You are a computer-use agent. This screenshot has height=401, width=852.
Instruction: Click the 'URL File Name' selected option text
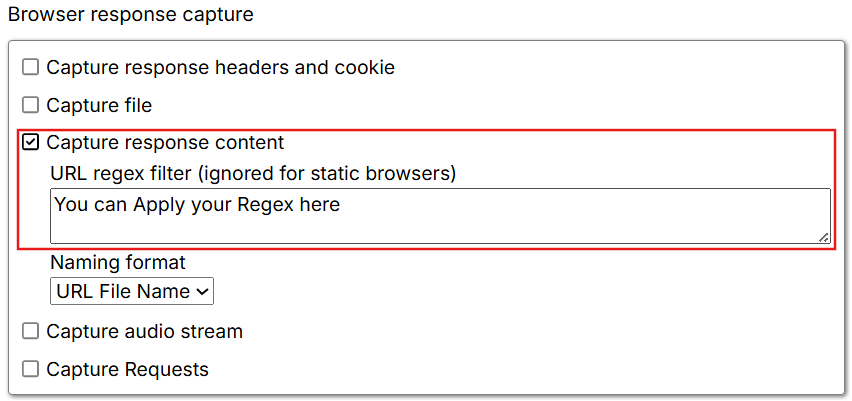(x=123, y=291)
